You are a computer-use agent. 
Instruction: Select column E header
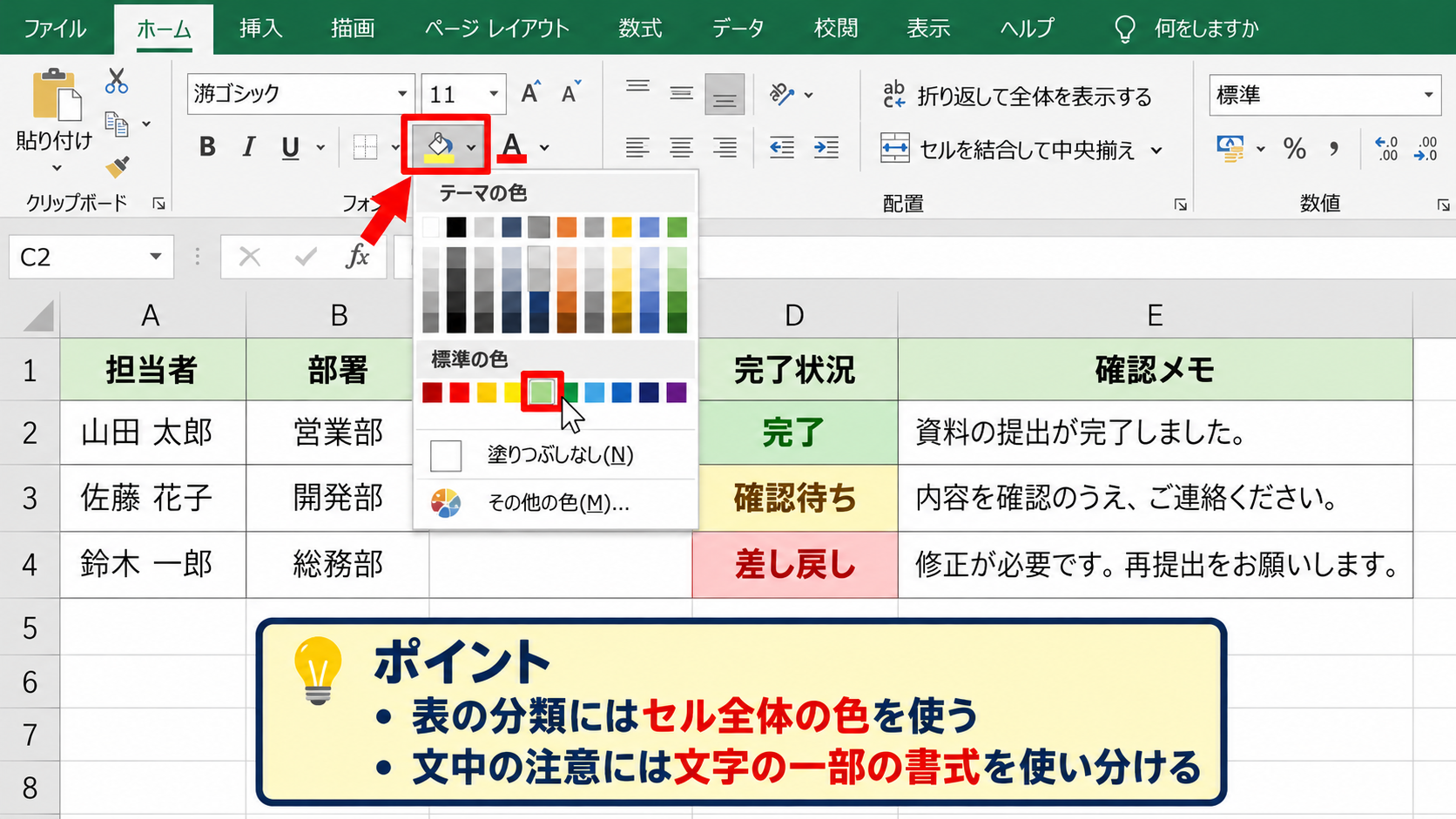pos(1155,315)
